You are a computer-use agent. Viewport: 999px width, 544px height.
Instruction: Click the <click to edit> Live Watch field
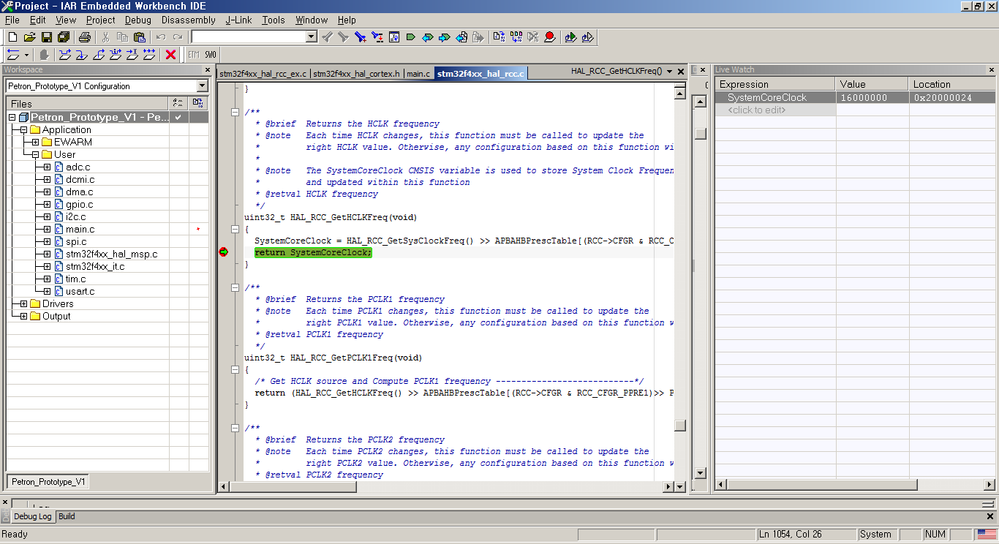click(757, 110)
